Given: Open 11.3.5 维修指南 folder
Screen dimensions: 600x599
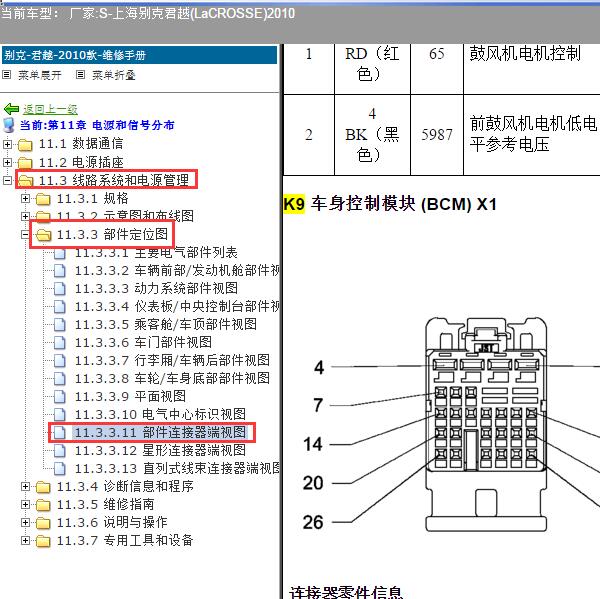Looking at the screenshot, I should pyautogui.click(x=105, y=504).
